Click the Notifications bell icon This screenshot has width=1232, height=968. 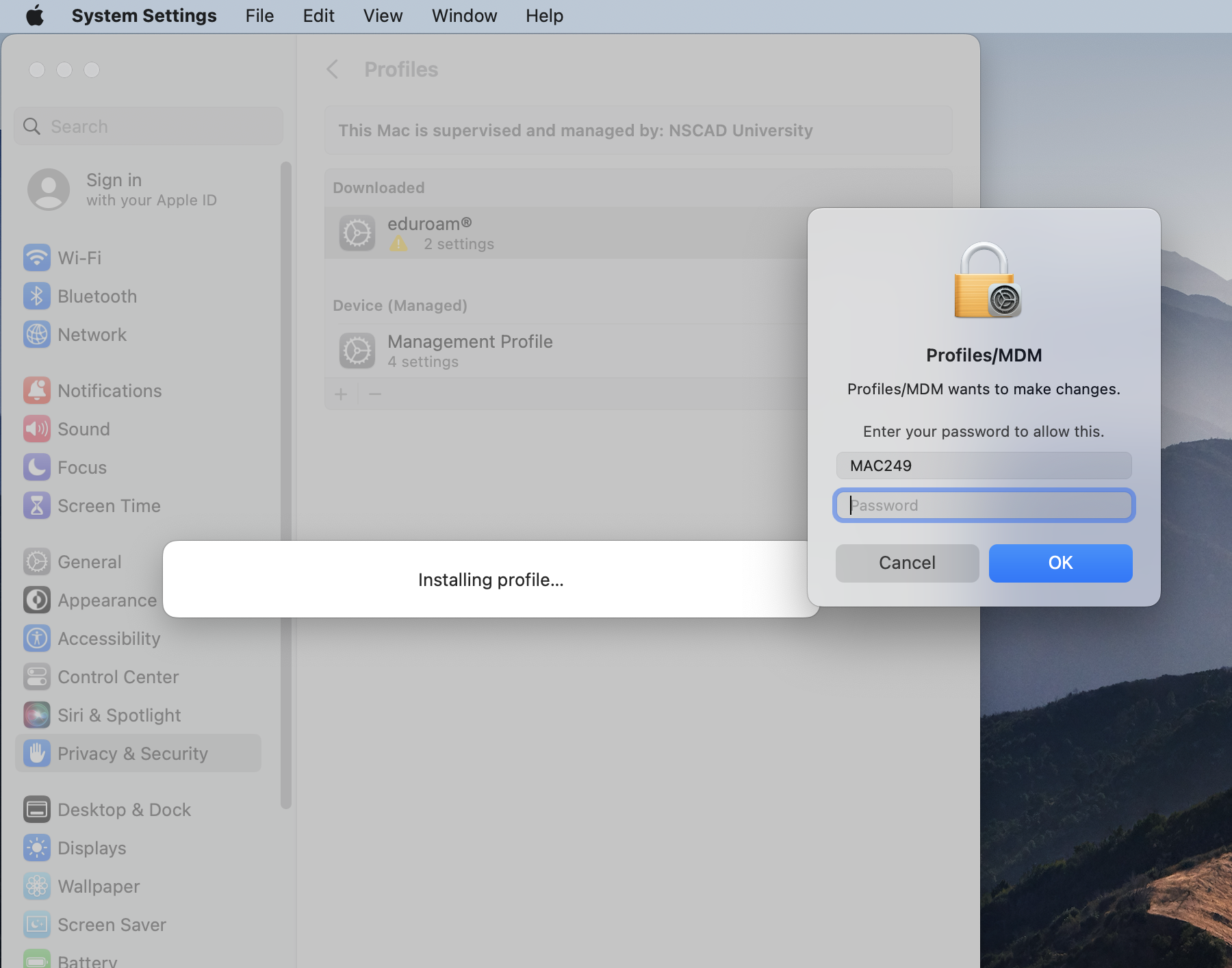coord(37,390)
